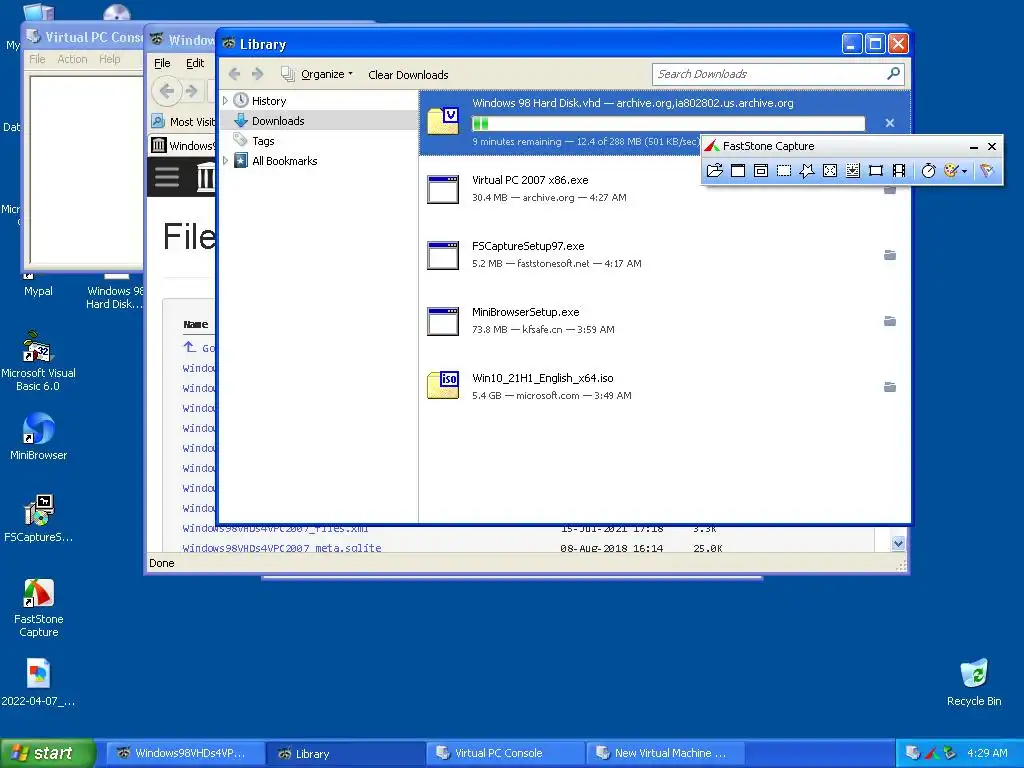Screen dimensions: 1024x768
Task: Select FastStone freehand region capture tool
Action: (x=807, y=170)
